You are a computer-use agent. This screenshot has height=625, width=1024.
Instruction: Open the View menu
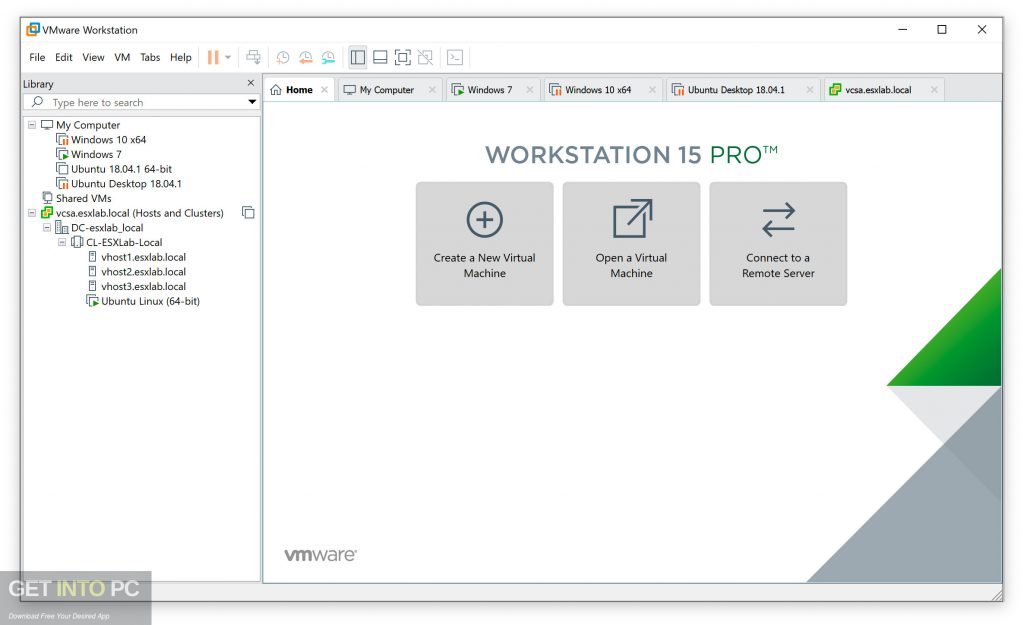click(x=93, y=57)
